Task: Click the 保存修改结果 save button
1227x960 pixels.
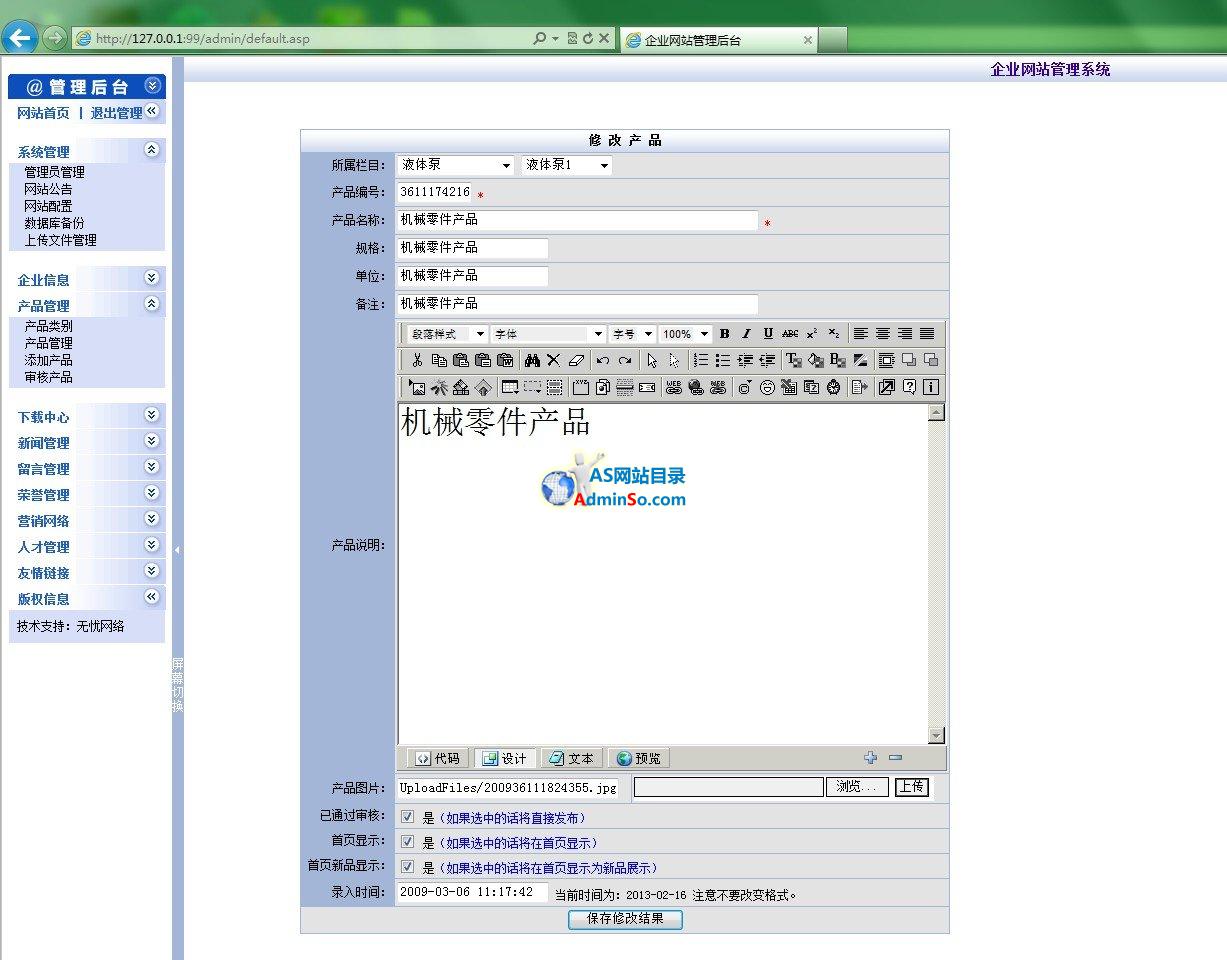Action: point(625,919)
